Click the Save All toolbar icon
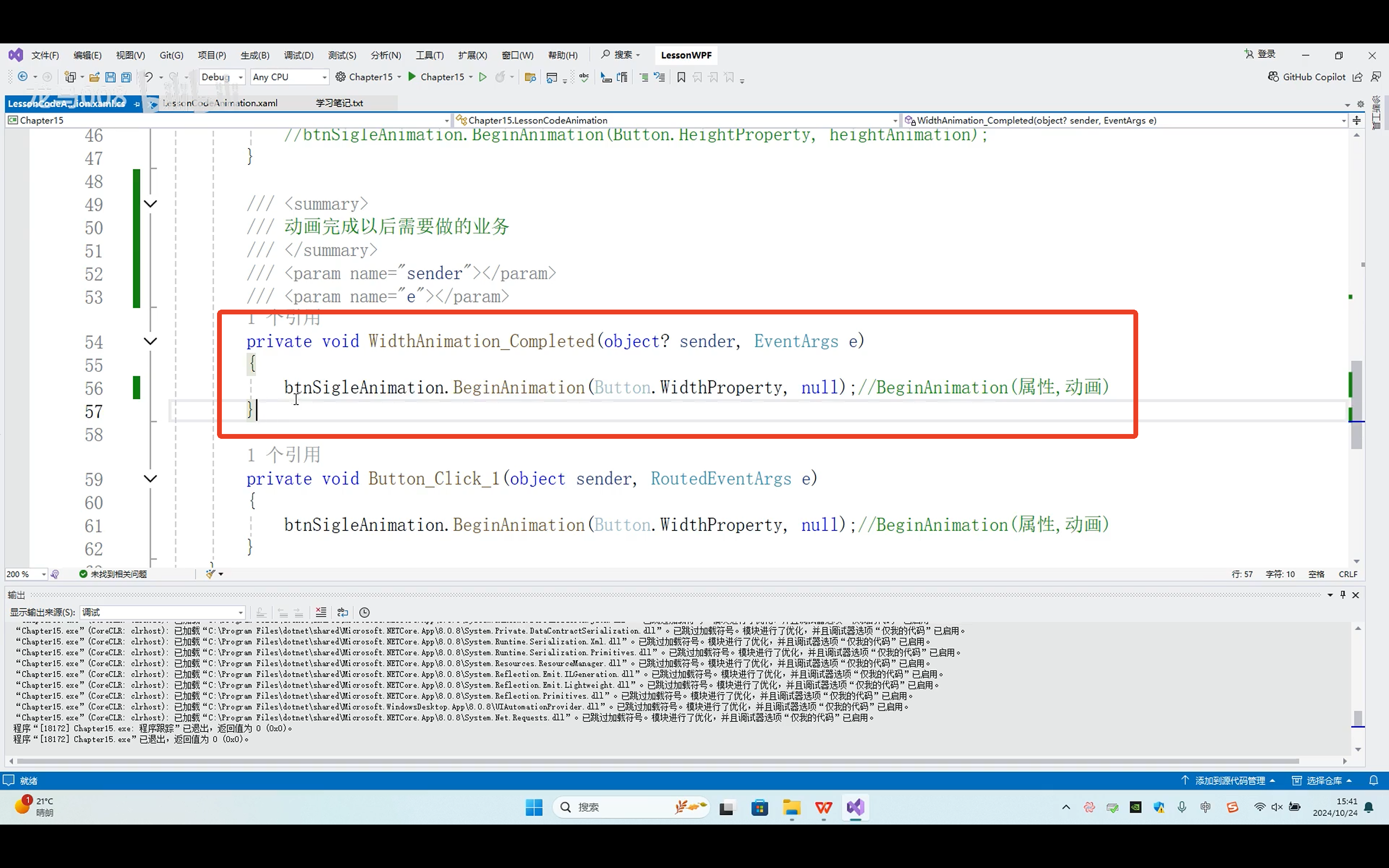The height and width of the screenshot is (868, 1389). pos(126,77)
